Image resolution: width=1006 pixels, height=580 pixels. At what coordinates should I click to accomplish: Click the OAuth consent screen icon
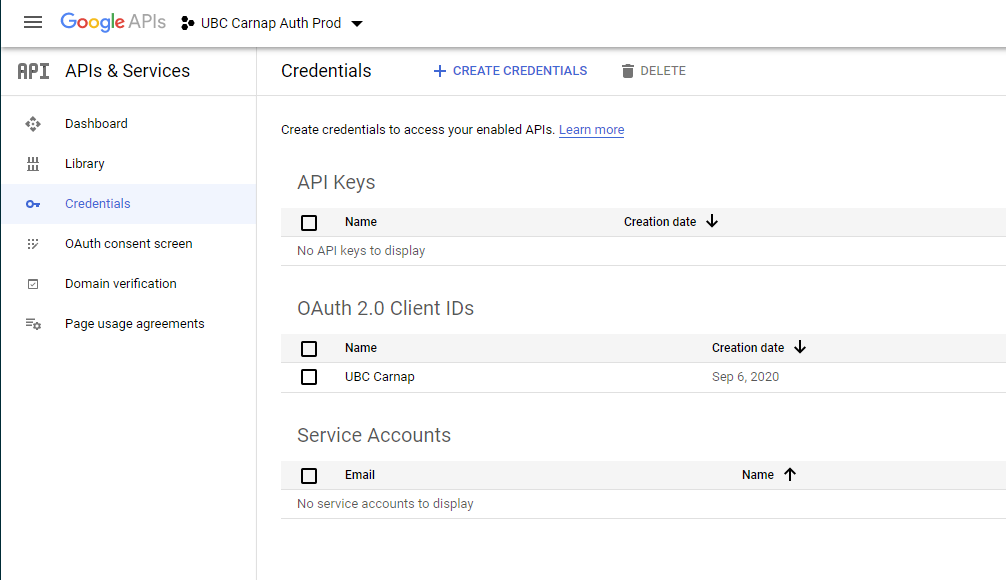[x=33, y=244]
